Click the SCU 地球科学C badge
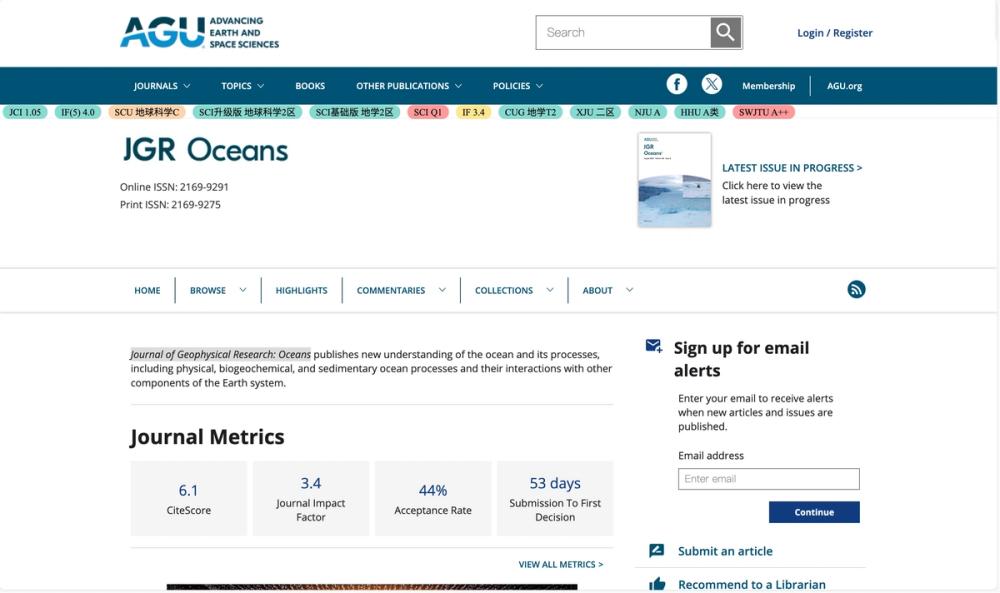 pyautogui.click(x=147, y=112)
